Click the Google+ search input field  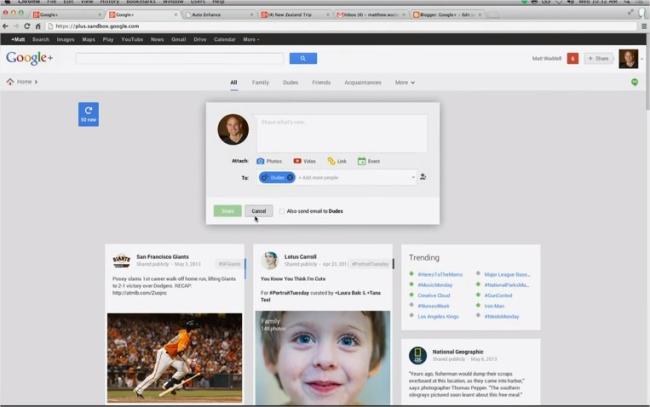179,58
